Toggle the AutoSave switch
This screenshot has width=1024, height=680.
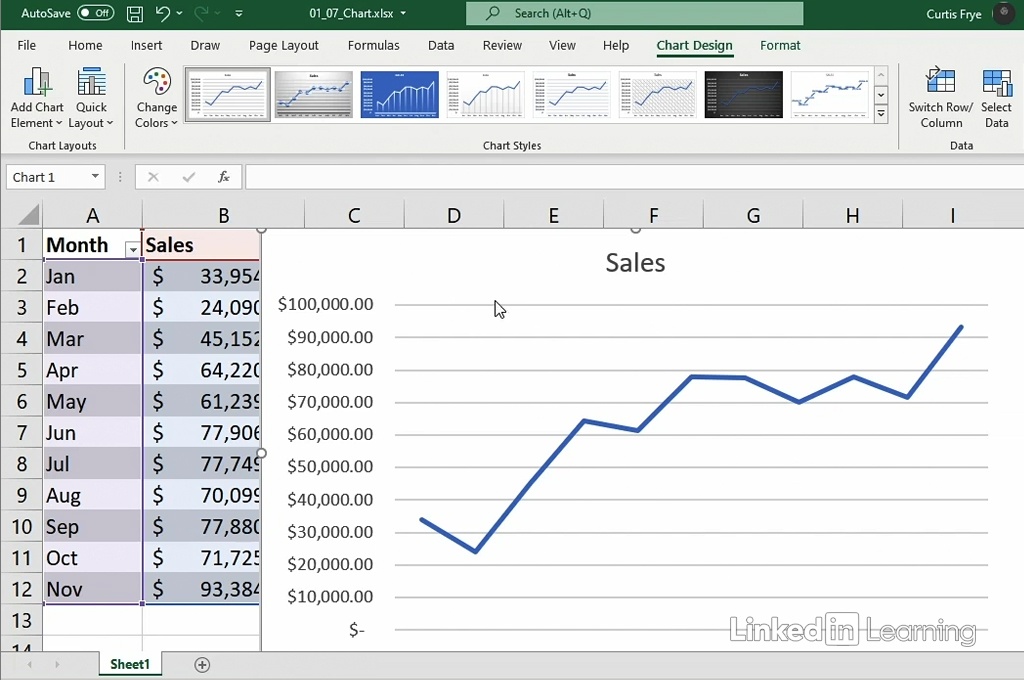click(x=95, y=14)
